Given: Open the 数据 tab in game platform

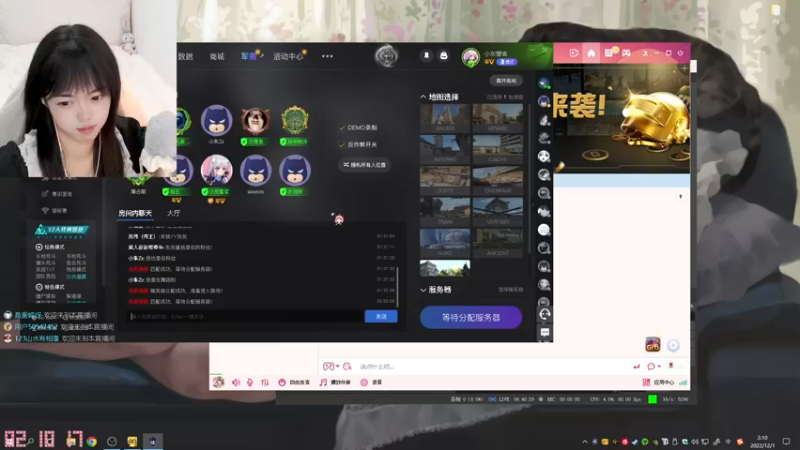Looking at the screenshot, I should coord(185,57).
